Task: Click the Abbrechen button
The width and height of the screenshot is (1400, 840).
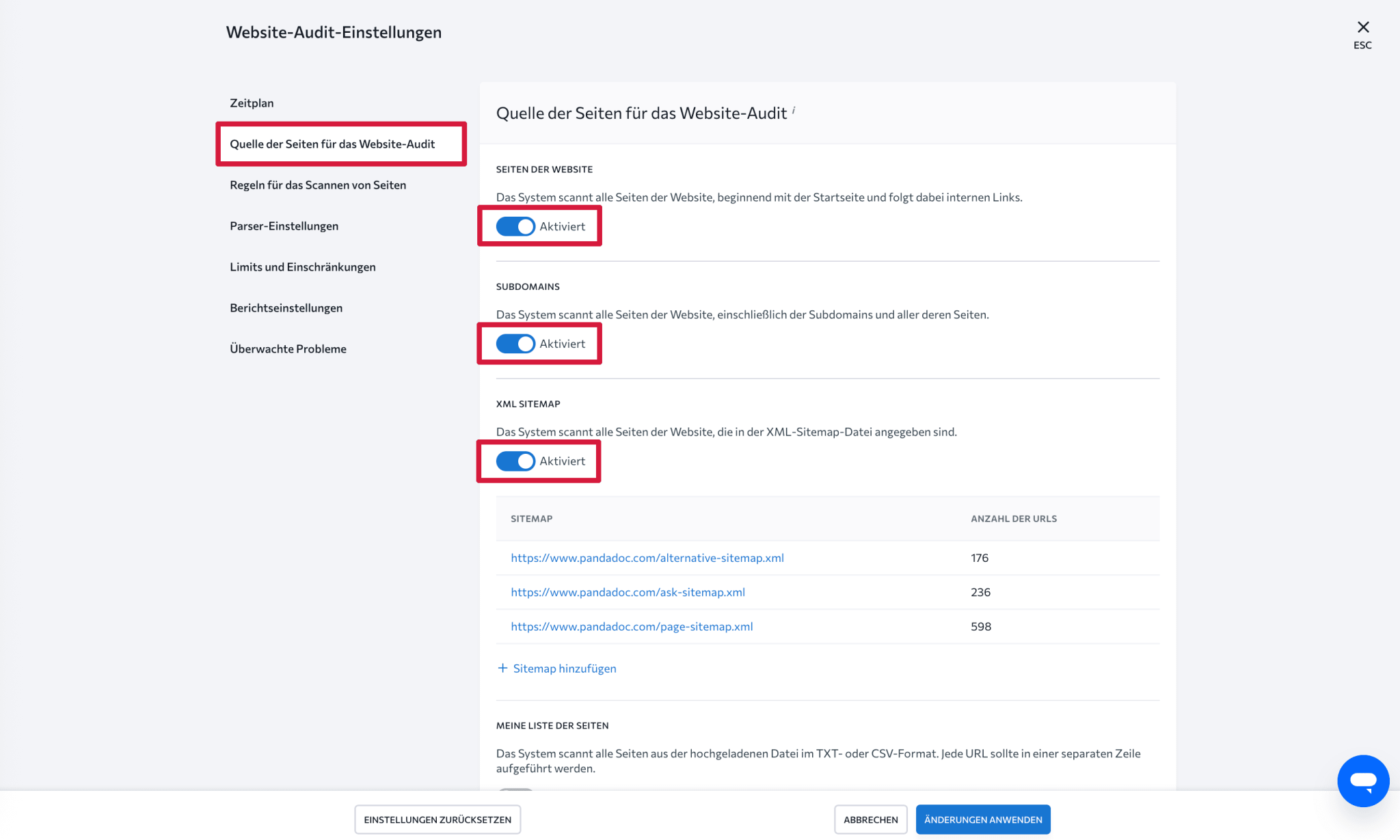Action: click(870, 819)
